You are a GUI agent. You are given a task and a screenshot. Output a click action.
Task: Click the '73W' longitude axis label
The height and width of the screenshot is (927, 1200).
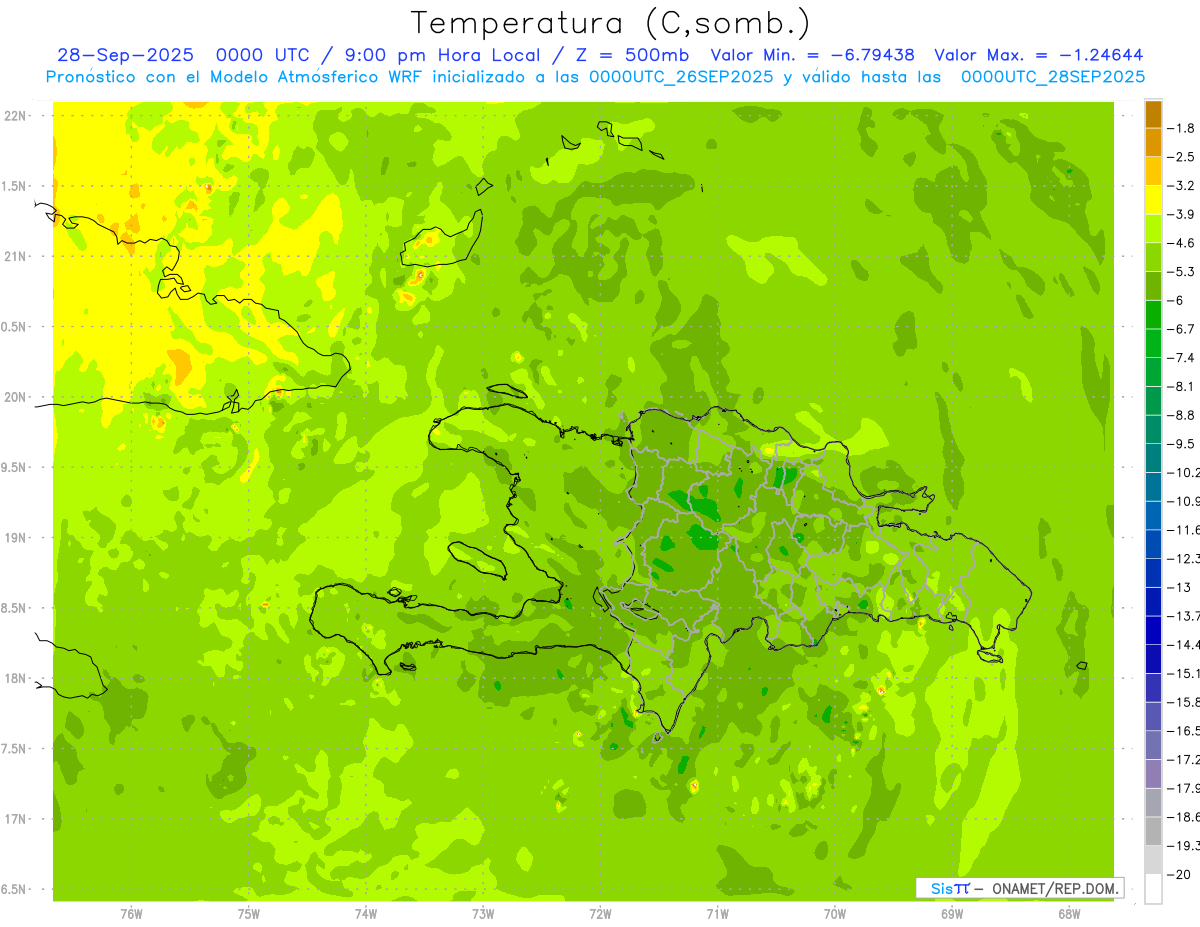pyautogui.click(x=483, y=915)
